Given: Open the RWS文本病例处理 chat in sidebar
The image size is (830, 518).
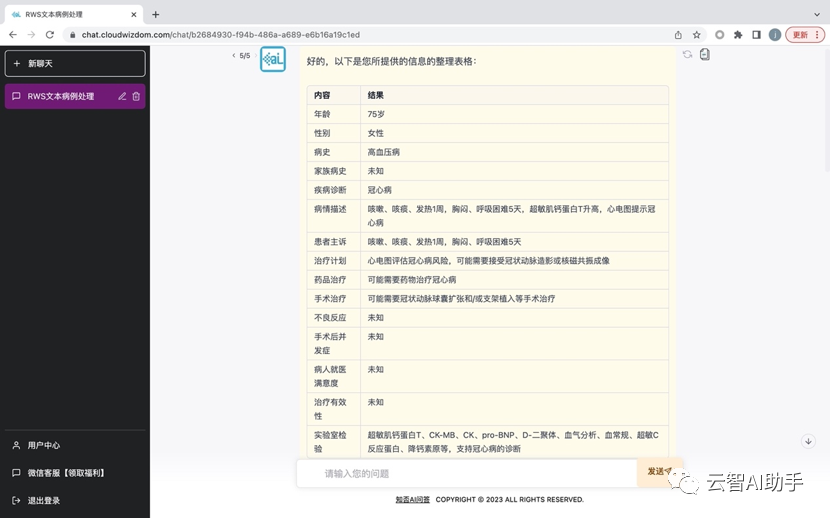Looking at the screenshot, I should click(x=75, y=96).
